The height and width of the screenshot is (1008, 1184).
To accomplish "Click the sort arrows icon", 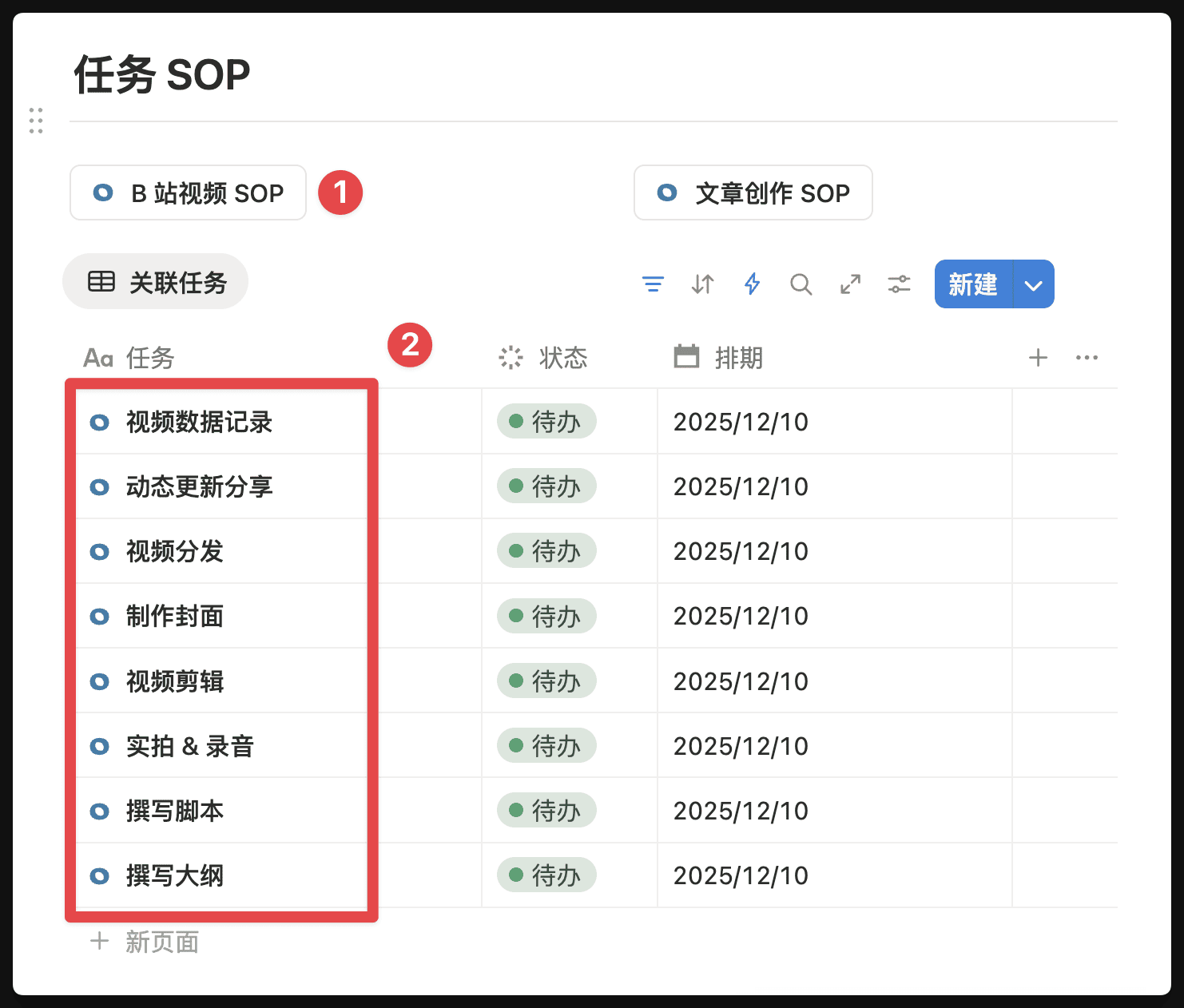I will coord(702,284).
